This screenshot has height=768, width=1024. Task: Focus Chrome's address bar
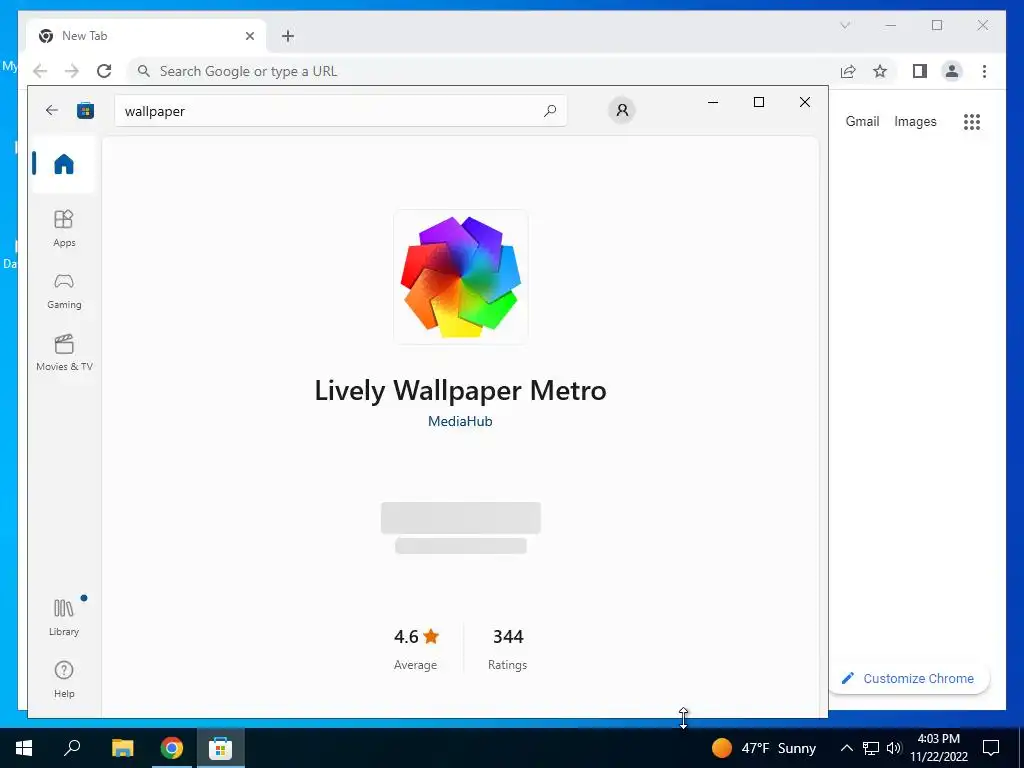pyautogui.click(x=483, y=71)
